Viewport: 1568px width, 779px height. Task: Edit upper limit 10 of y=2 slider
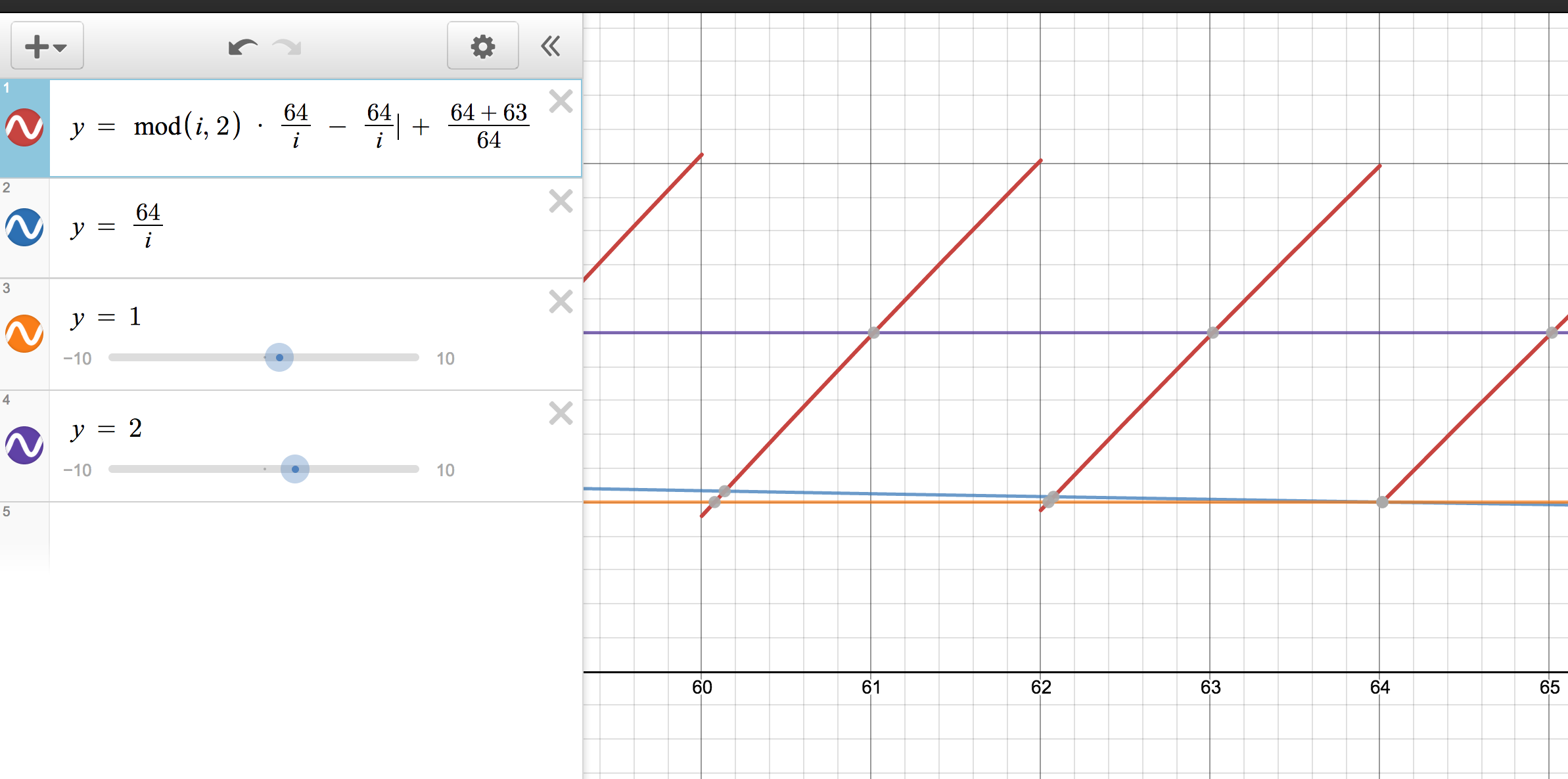[x=445, y=470]
